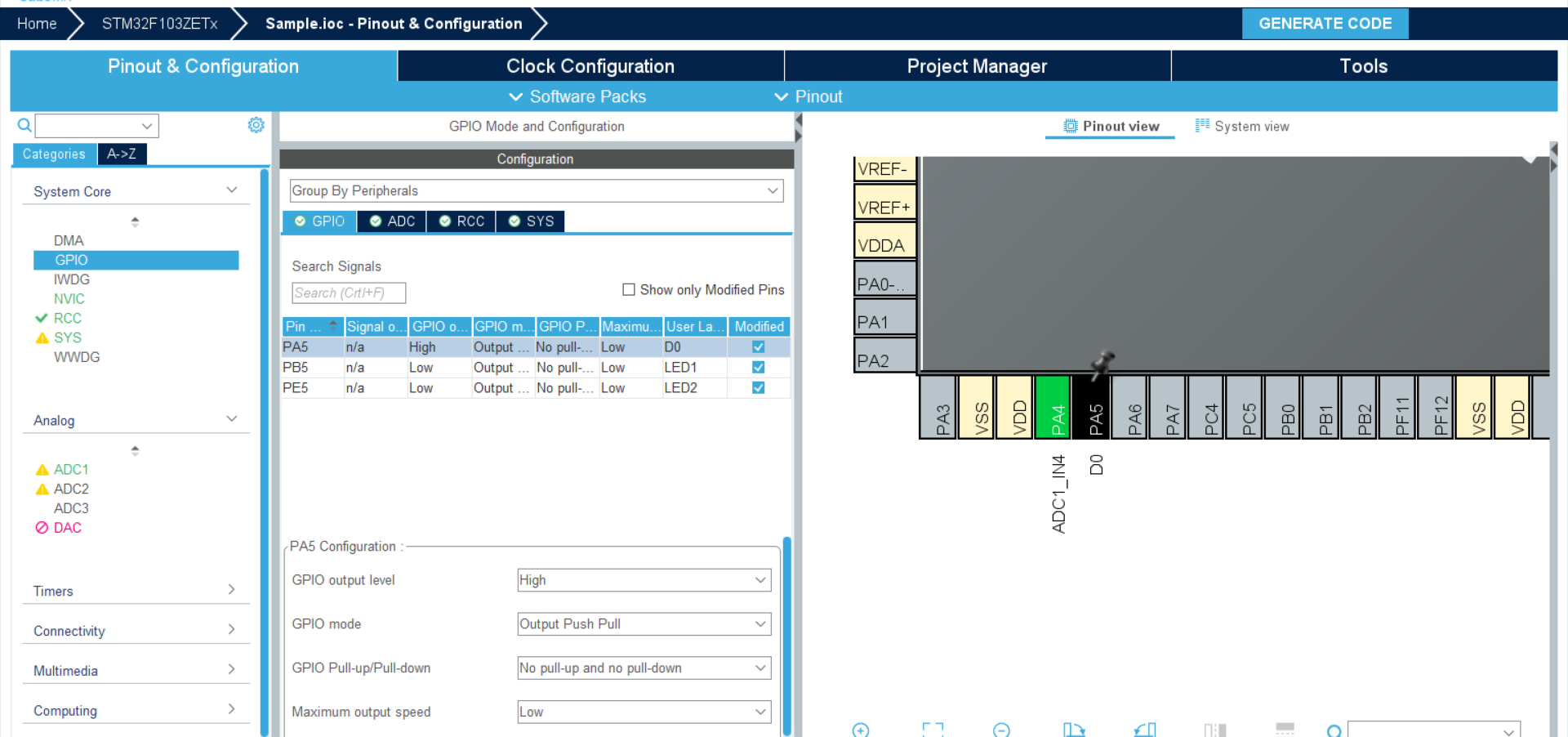Open the Tools tab
Viewport: 1568px width, 737px height.
pyautogui.click(x=1364, y=66)
